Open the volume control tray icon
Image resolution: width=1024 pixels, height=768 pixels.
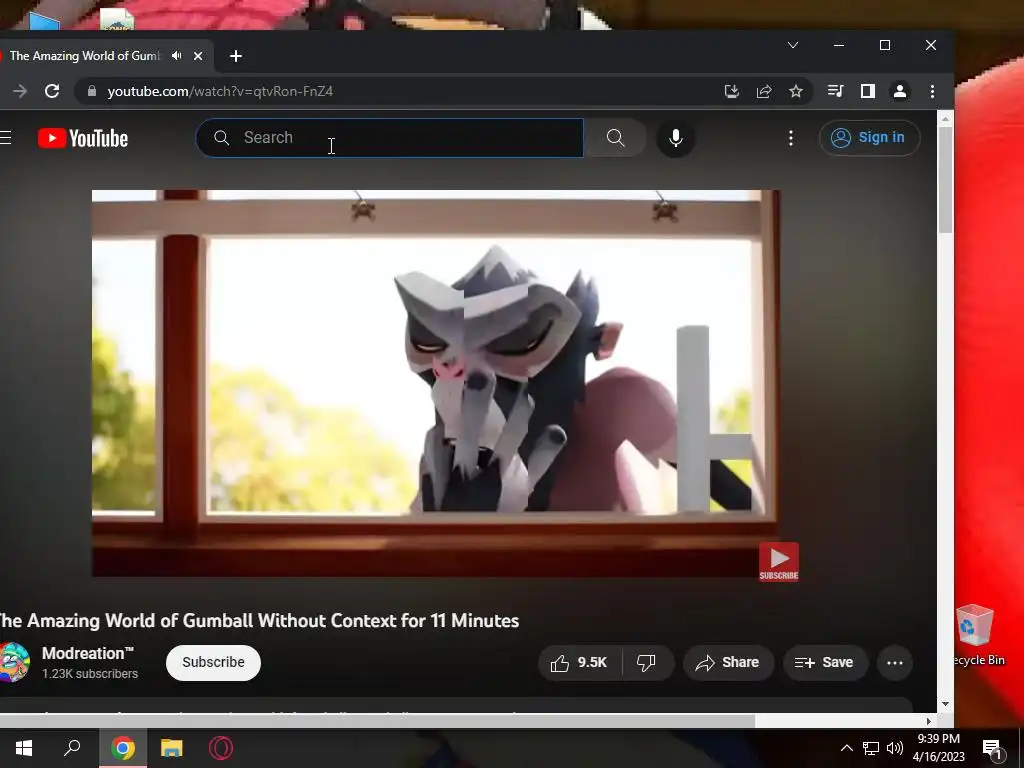[x=895, y=748]
